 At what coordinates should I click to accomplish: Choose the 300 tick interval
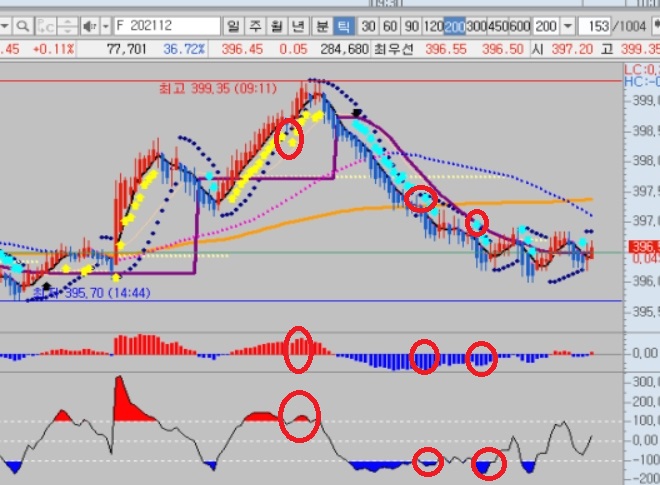click(476, 27)
